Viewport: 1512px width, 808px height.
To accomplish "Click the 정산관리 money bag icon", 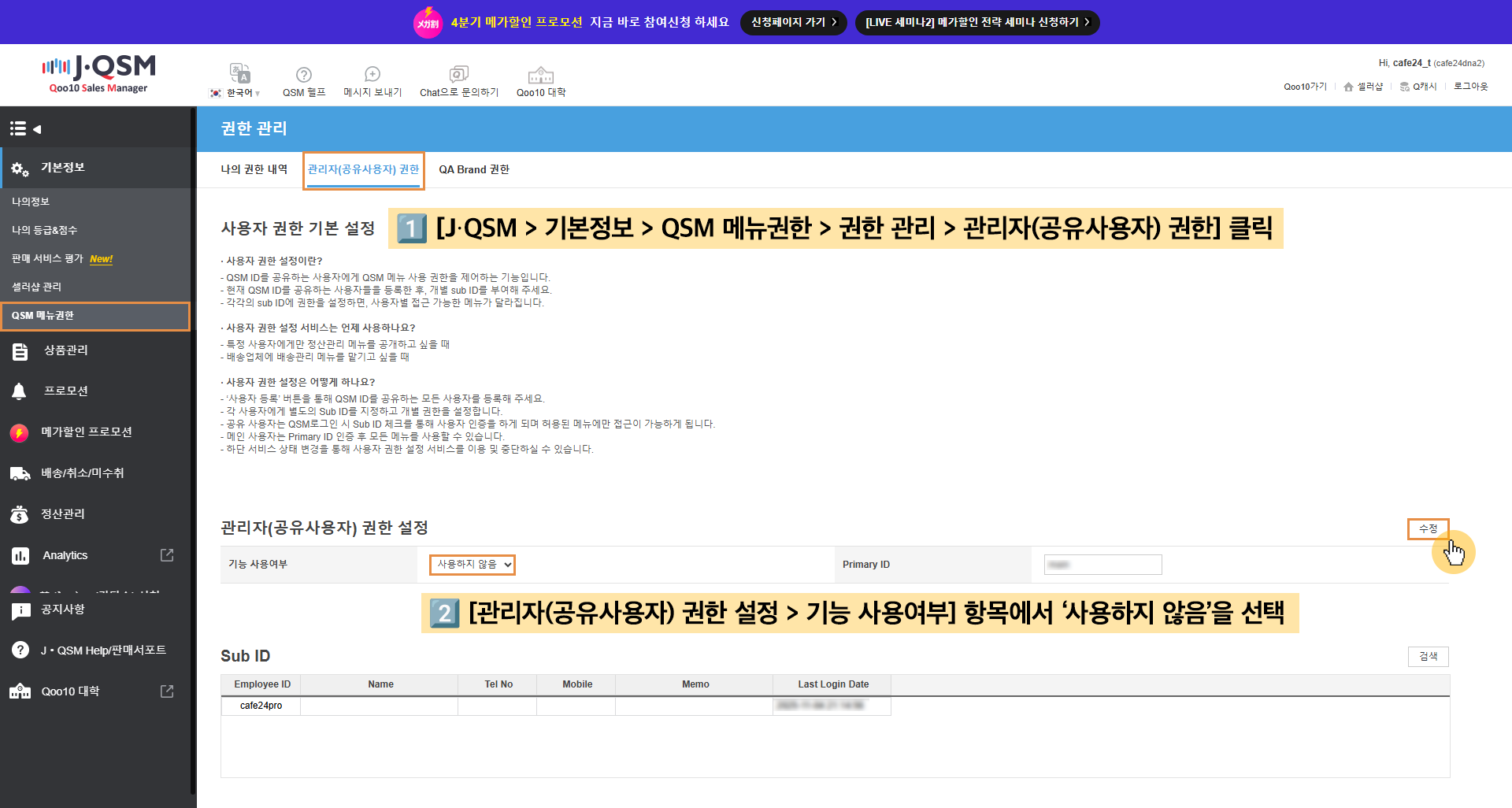I will (20, 514).
